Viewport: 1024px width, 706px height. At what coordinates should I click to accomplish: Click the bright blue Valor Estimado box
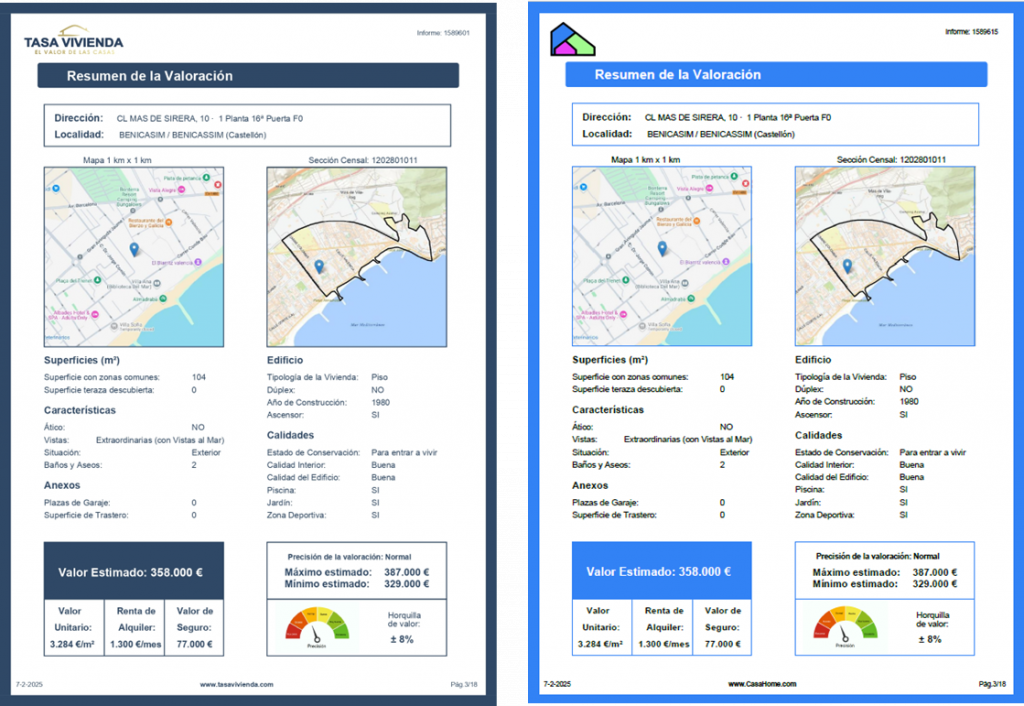click(660, 573)
